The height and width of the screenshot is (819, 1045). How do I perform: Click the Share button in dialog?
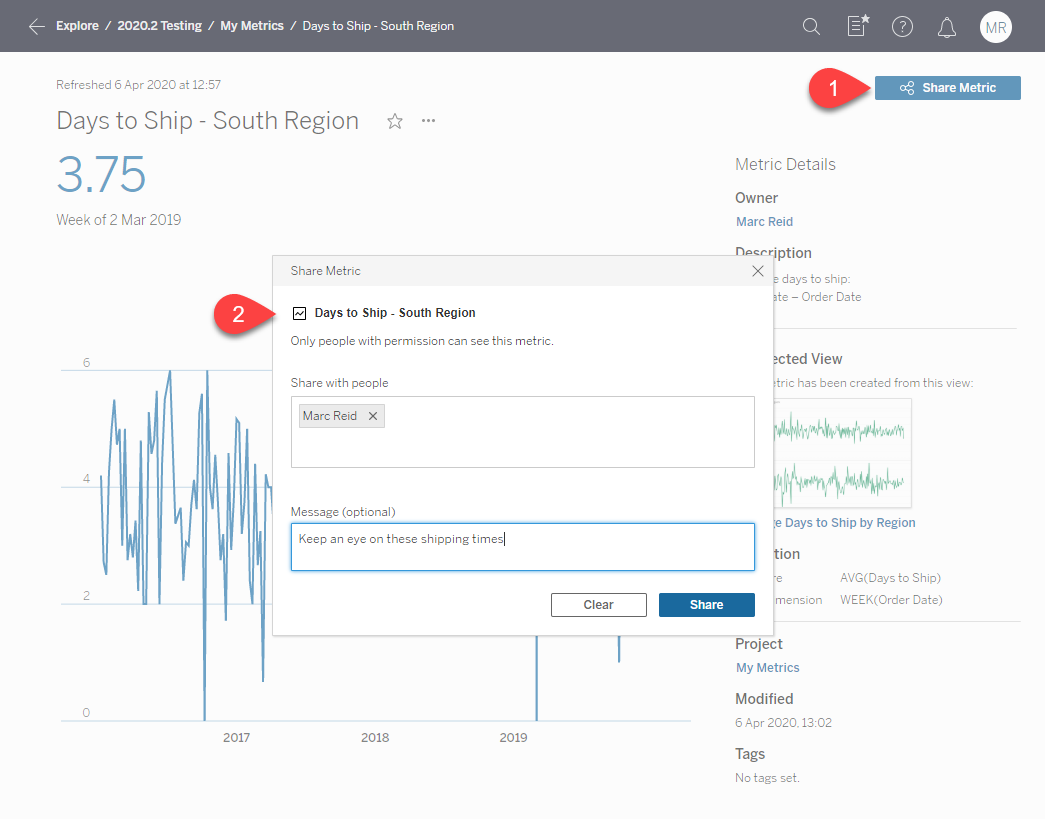(x=706, y=605)
